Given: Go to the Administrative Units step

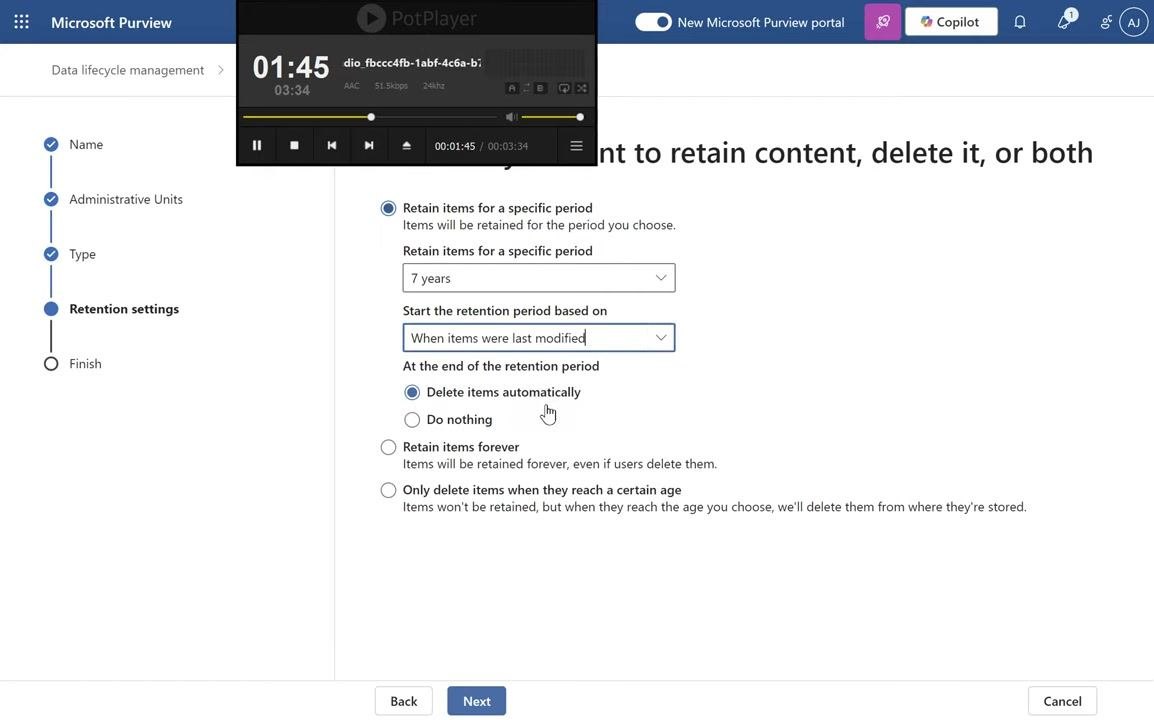Looking at the screenshot, I should [x=126, y=200].
